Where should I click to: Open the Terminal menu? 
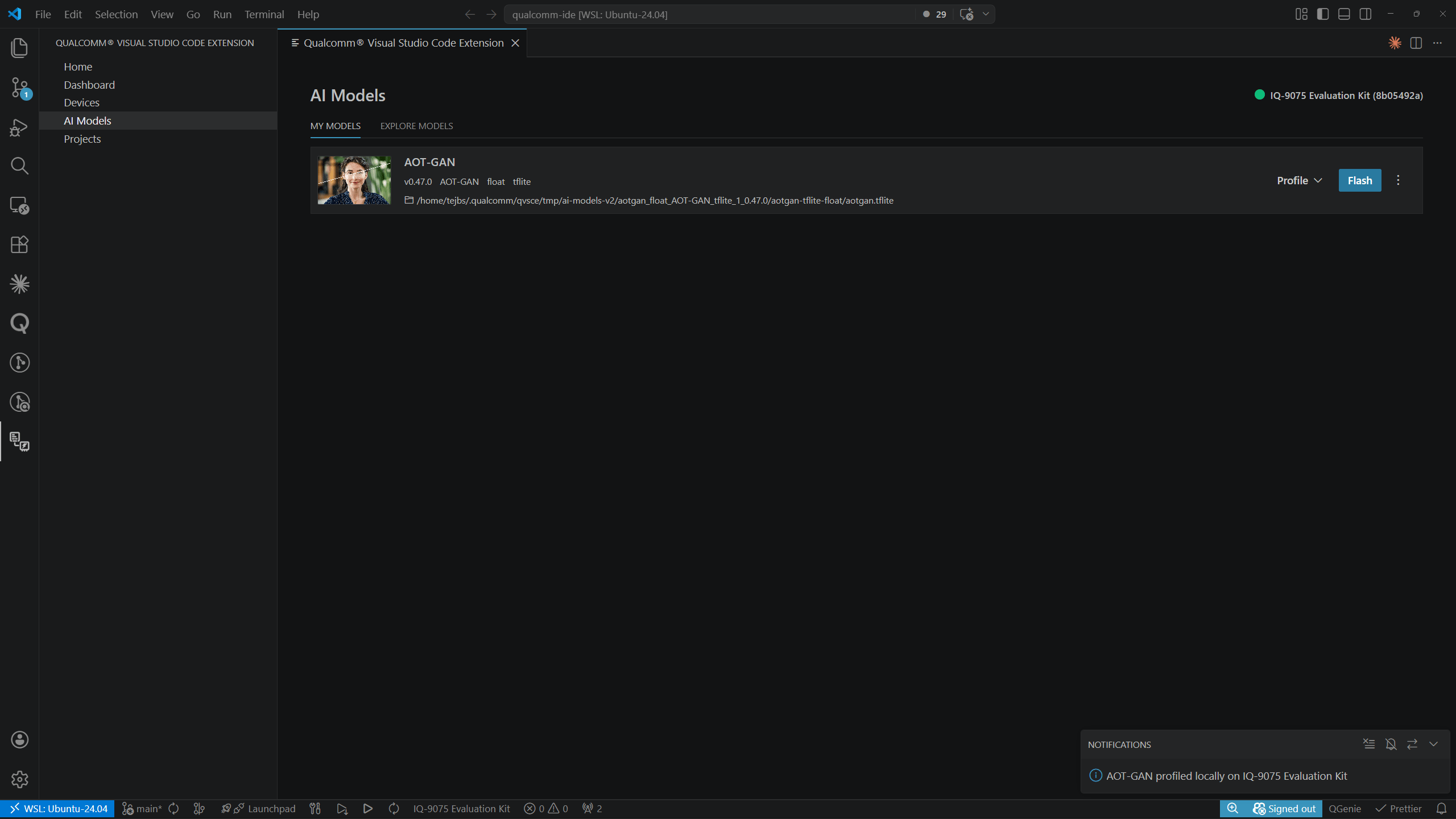click(x=264, y=14)
